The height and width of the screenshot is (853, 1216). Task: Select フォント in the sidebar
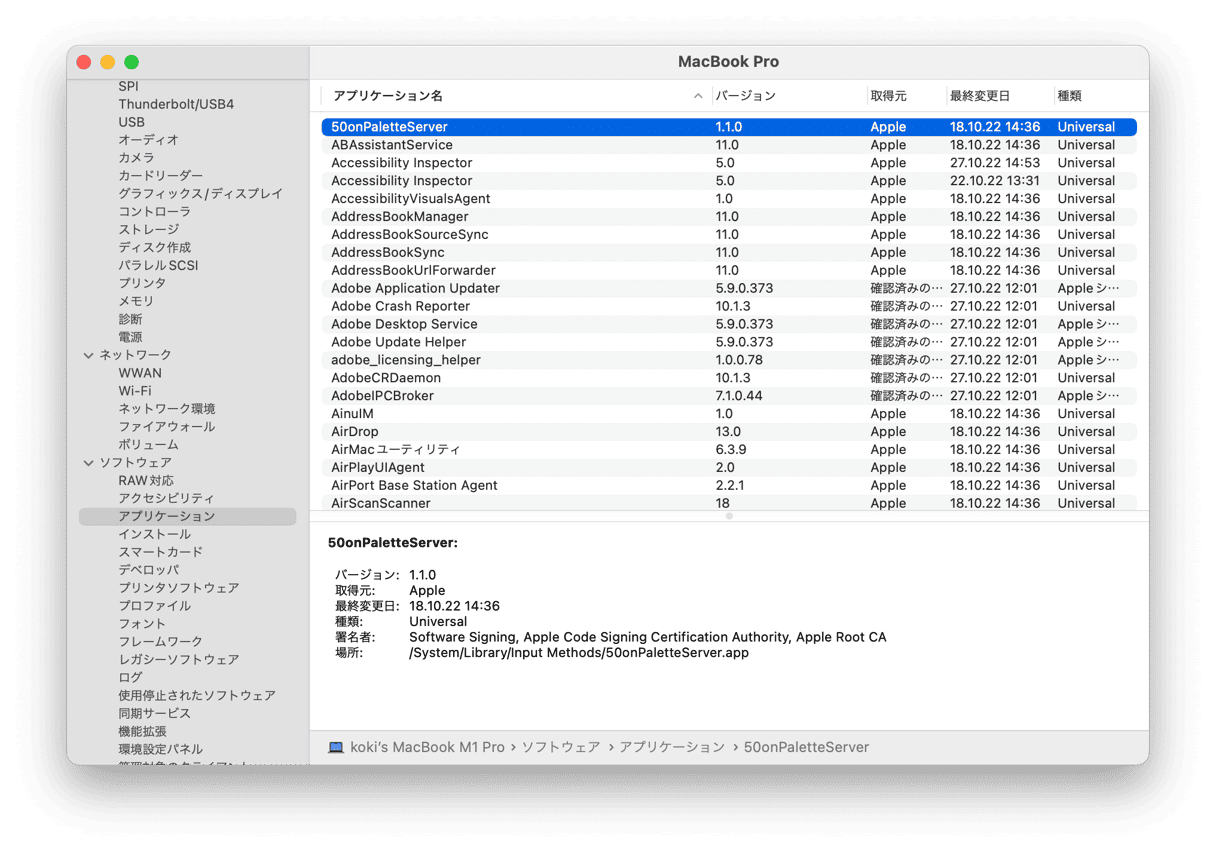pyautogui.click(x=142, y=625)
